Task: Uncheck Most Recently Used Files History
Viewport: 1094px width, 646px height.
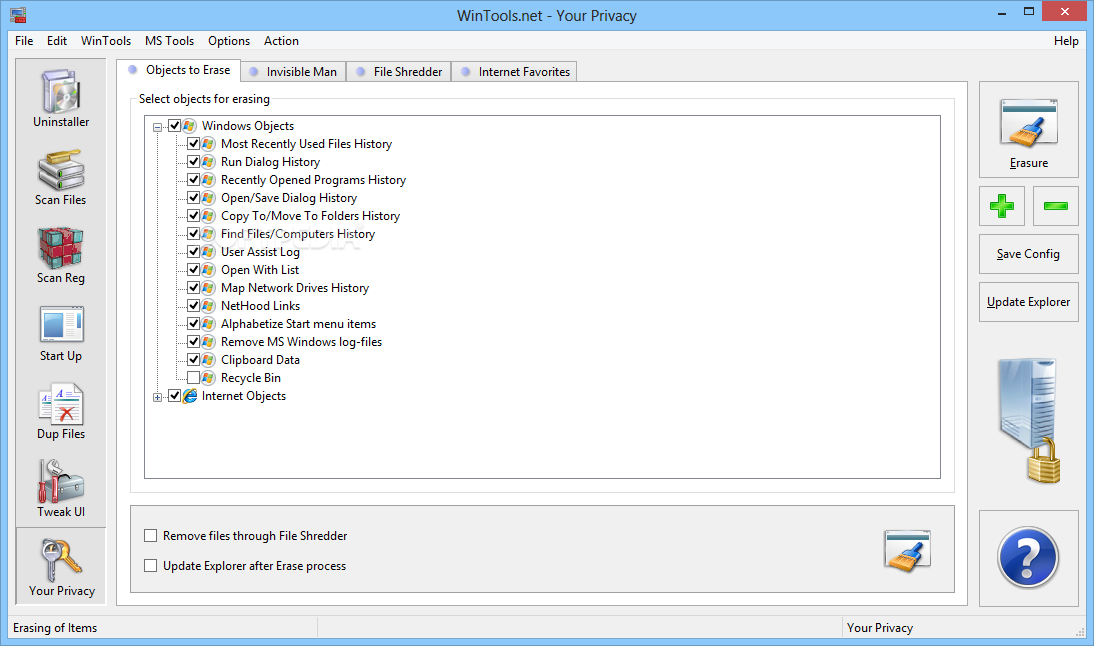Action: tap(193, 144)
